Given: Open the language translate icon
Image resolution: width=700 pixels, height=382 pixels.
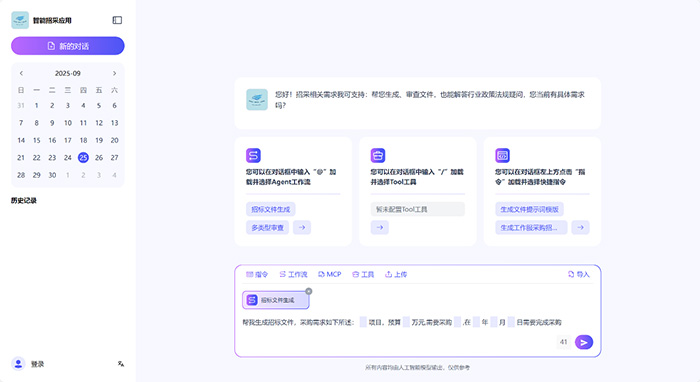Looking at the screenshot, I should pyautogui.click(x=121, y=364).
